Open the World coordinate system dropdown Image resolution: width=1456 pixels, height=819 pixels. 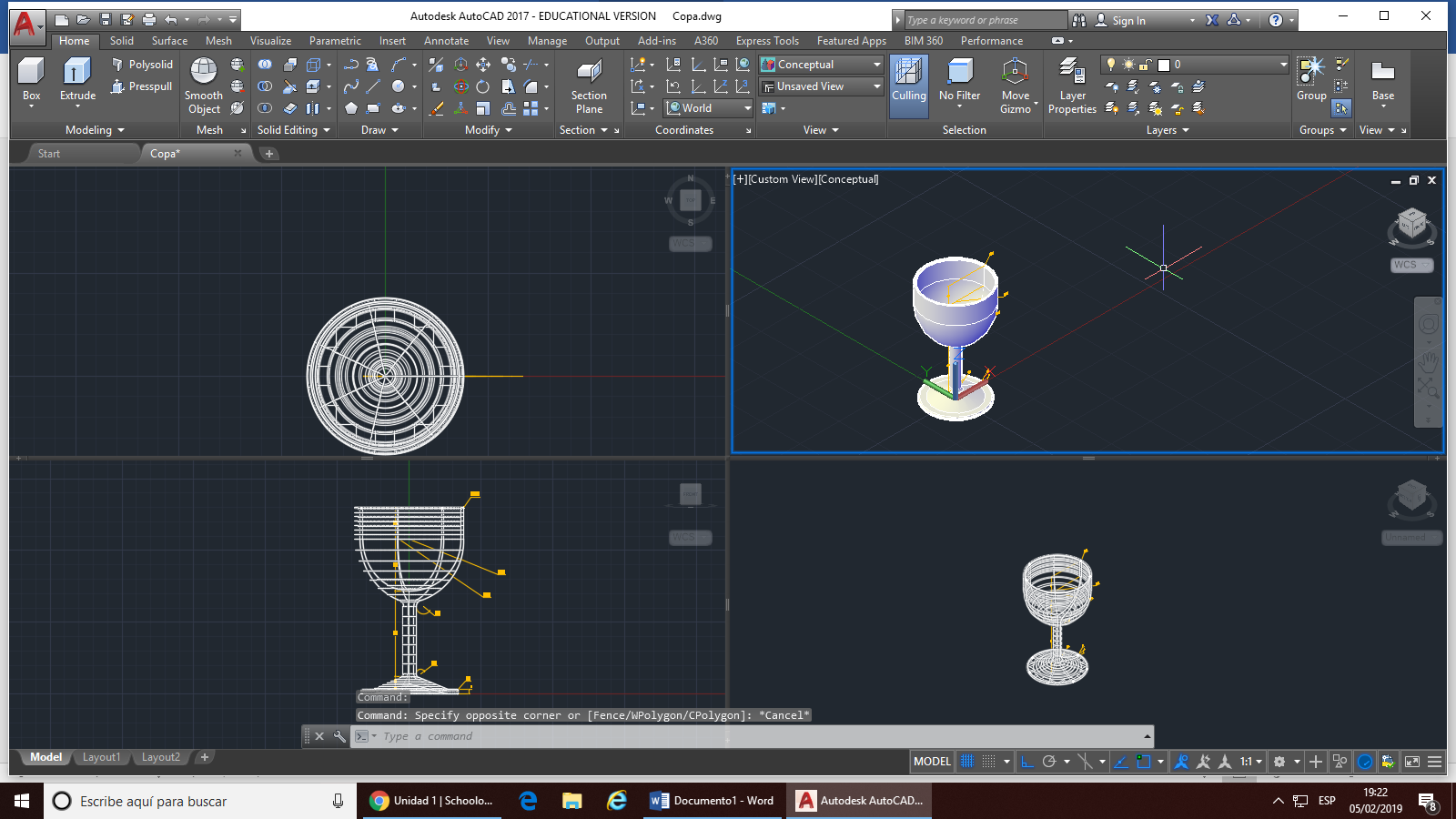point(710,108)
